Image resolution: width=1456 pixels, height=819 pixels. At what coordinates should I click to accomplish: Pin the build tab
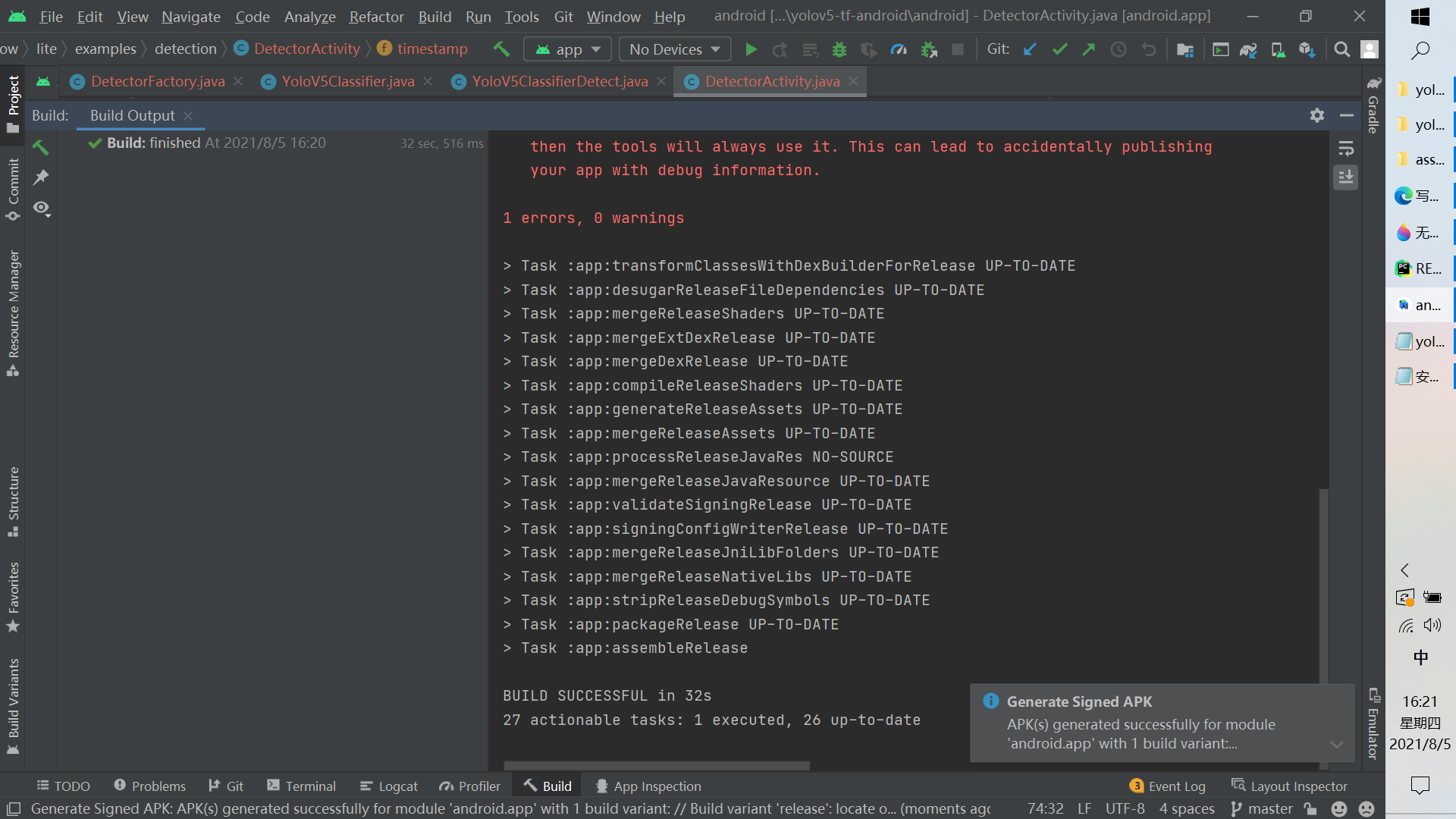(x=41, y=177)
